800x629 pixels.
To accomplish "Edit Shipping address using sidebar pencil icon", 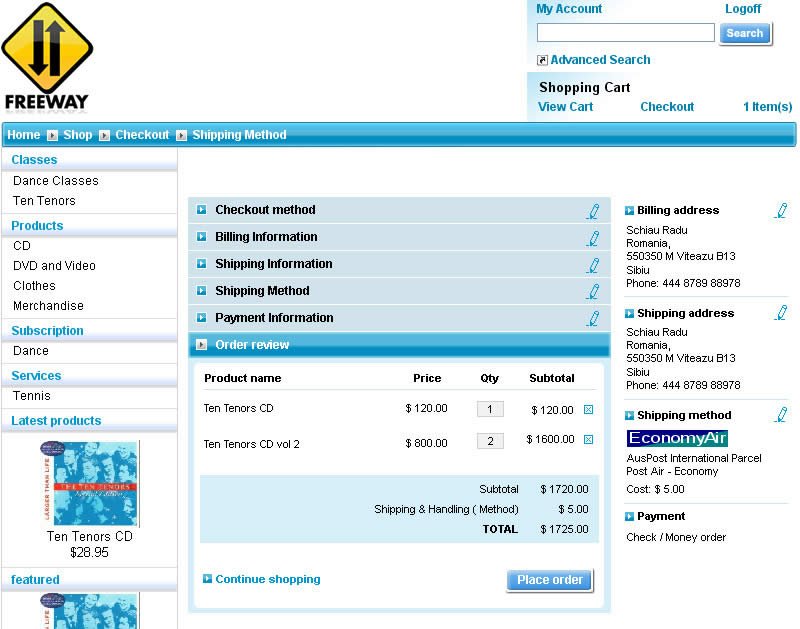I will (780, 313).
